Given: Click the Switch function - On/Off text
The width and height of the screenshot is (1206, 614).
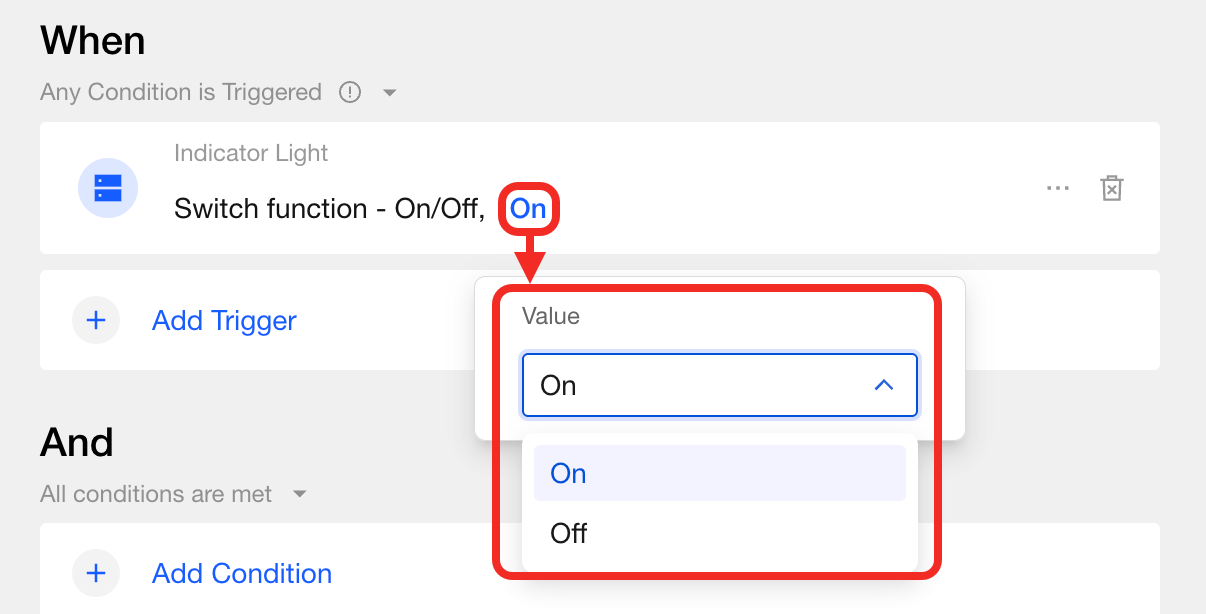Looking at the screenshot, I should 329,209.
